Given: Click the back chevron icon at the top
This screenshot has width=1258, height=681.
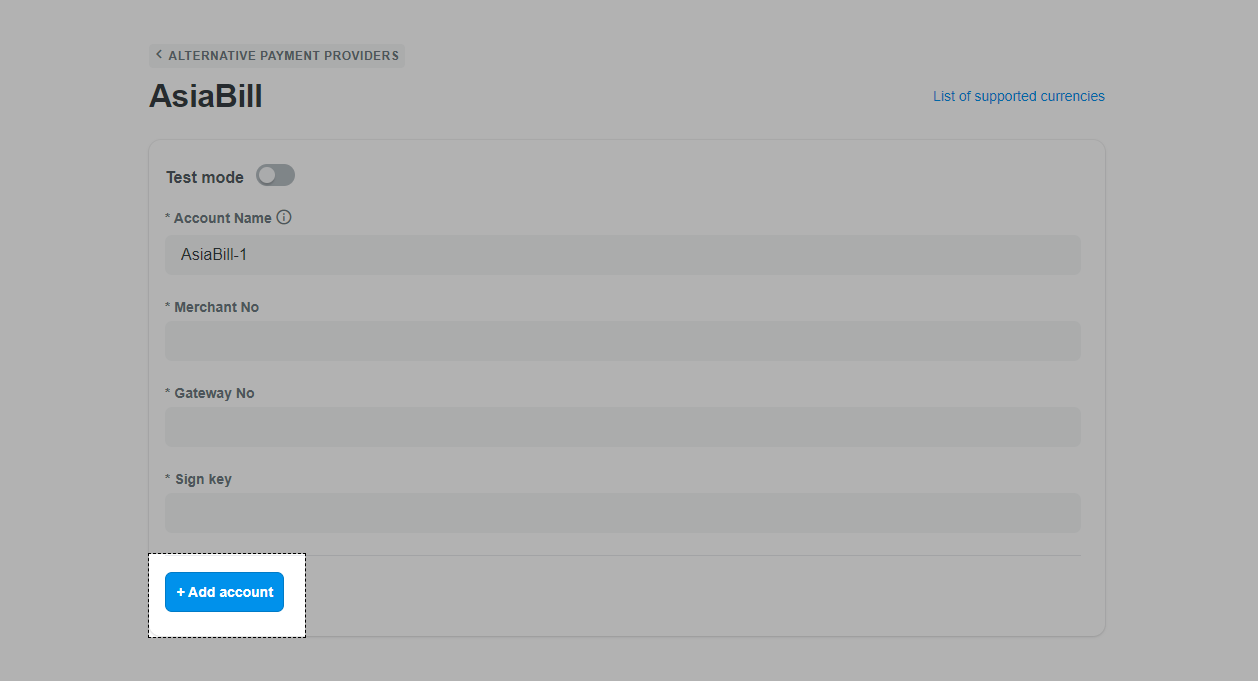Looking at the screenshot, I should 159,55.
